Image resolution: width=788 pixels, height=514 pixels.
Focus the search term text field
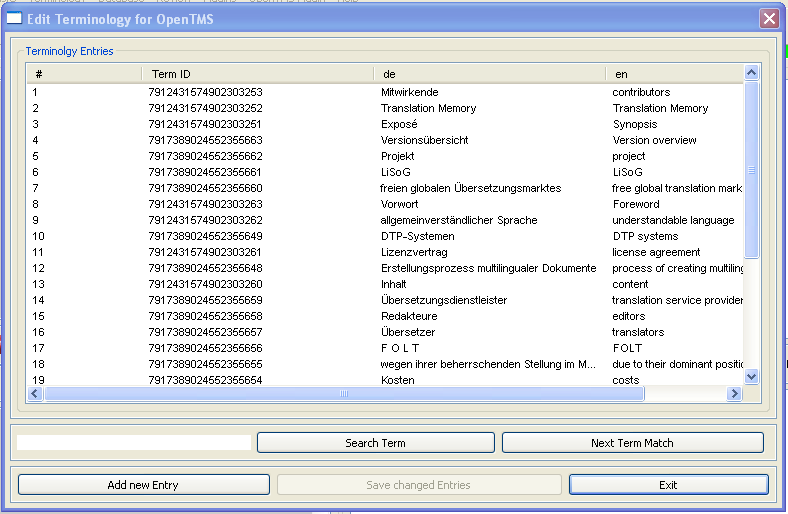[134, 443]
